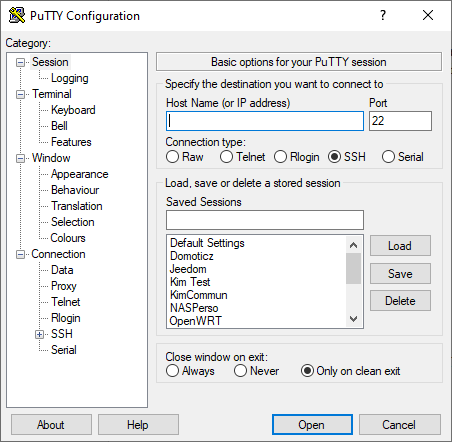This screenshot has width=452, height=442.
Task: Click the question mark help button in the title bar
Action: (383, 15)
